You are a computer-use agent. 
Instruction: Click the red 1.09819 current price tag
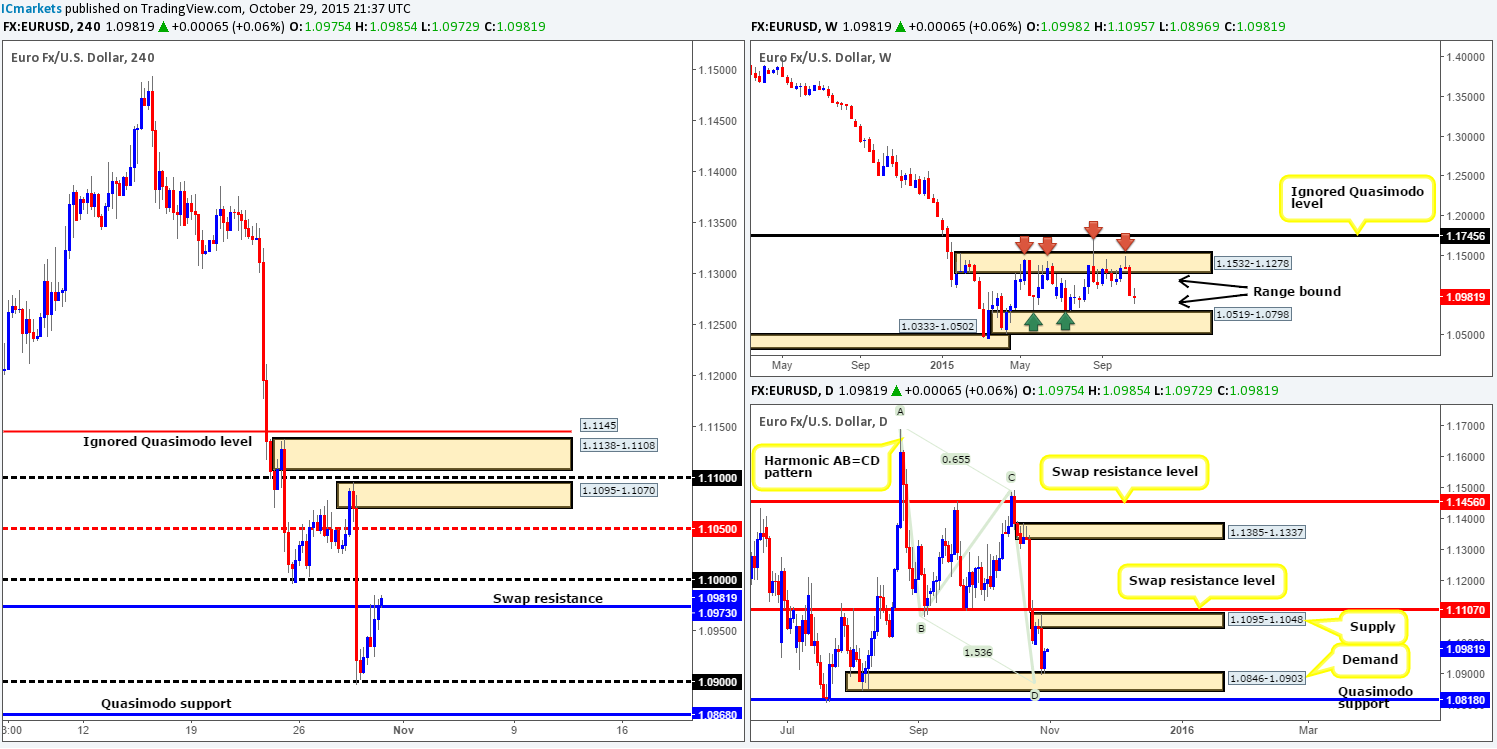1463,296
